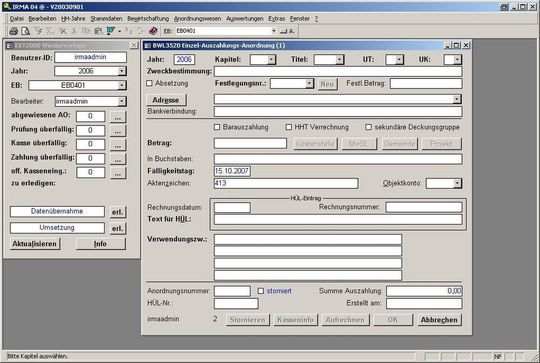Open the Bearbeiten menu
Image resolution: width=540 pixels, height=363 pixels.
click(x=42, y=19)
